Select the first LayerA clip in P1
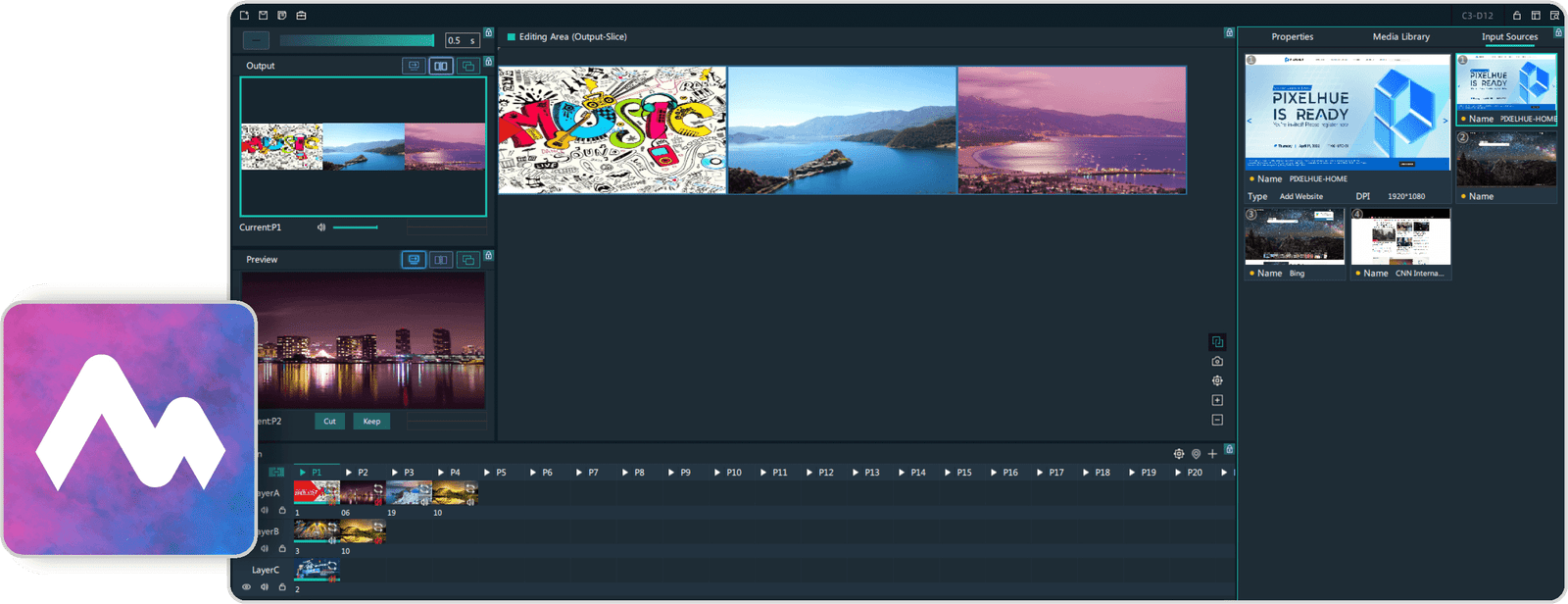 (317, 493)
